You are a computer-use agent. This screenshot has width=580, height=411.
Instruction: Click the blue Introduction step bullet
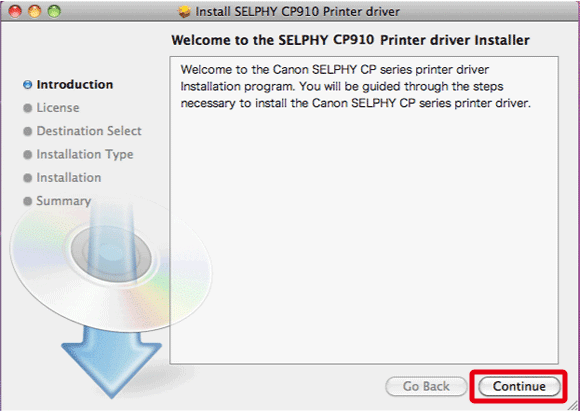(28, 85)
